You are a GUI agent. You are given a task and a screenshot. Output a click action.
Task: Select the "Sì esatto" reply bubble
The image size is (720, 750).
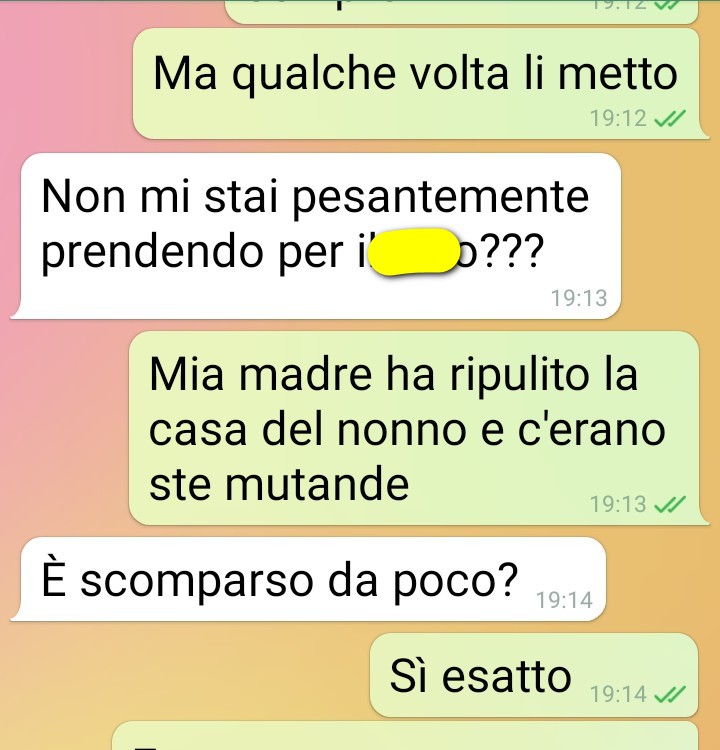pos(534,675)
